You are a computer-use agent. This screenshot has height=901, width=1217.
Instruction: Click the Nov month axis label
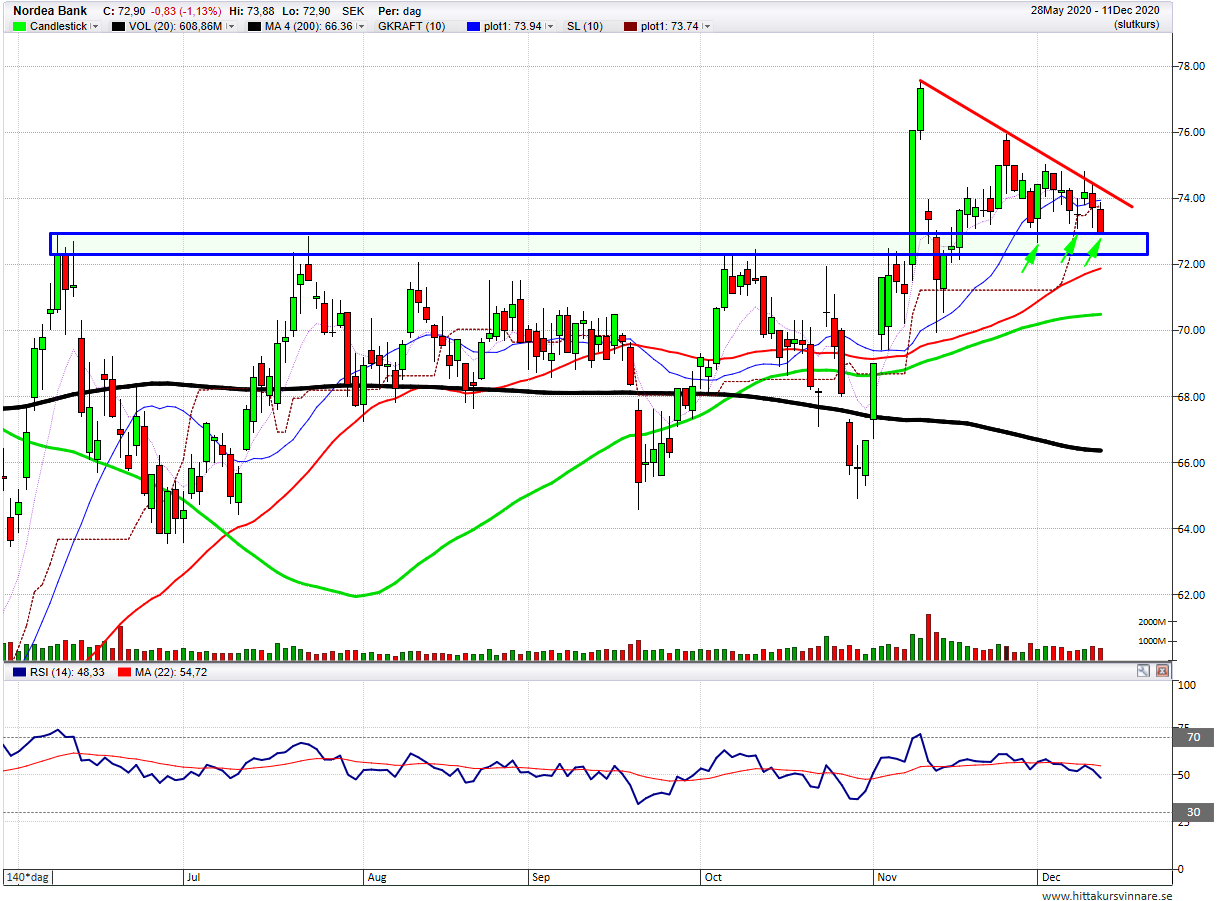887,877
